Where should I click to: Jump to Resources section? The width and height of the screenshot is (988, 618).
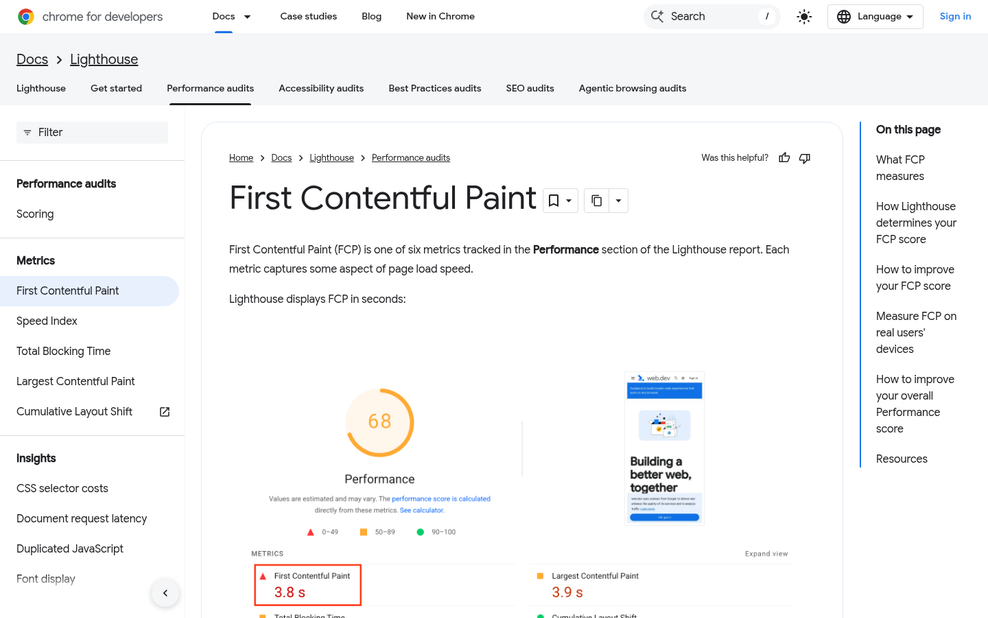pos(902,459)
